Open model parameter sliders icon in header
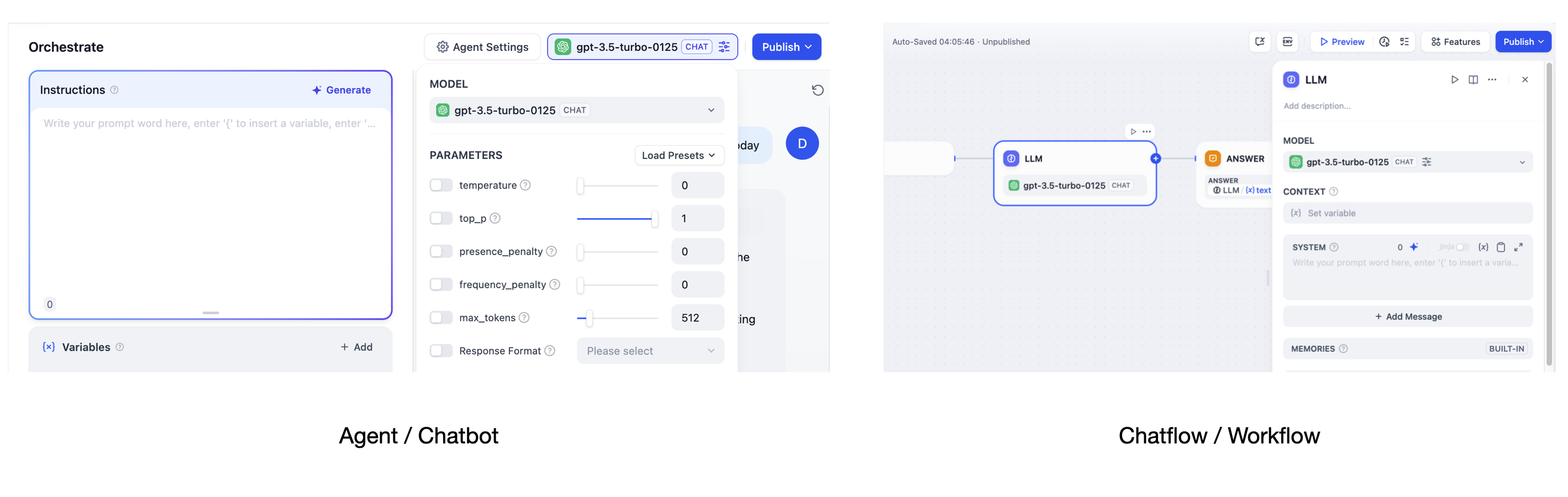Screen dimensions: 1568x497 pyautogui.click(x=724, y=47)
